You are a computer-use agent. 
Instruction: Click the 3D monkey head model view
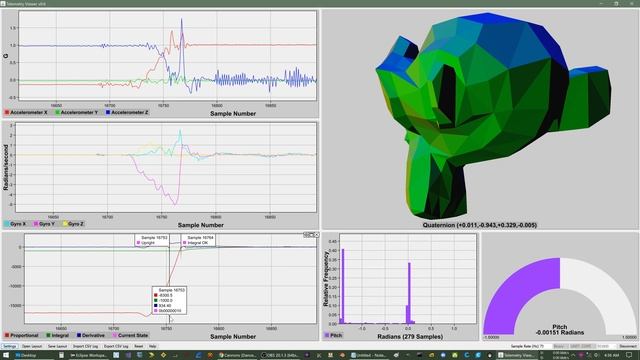click(493, 115)
